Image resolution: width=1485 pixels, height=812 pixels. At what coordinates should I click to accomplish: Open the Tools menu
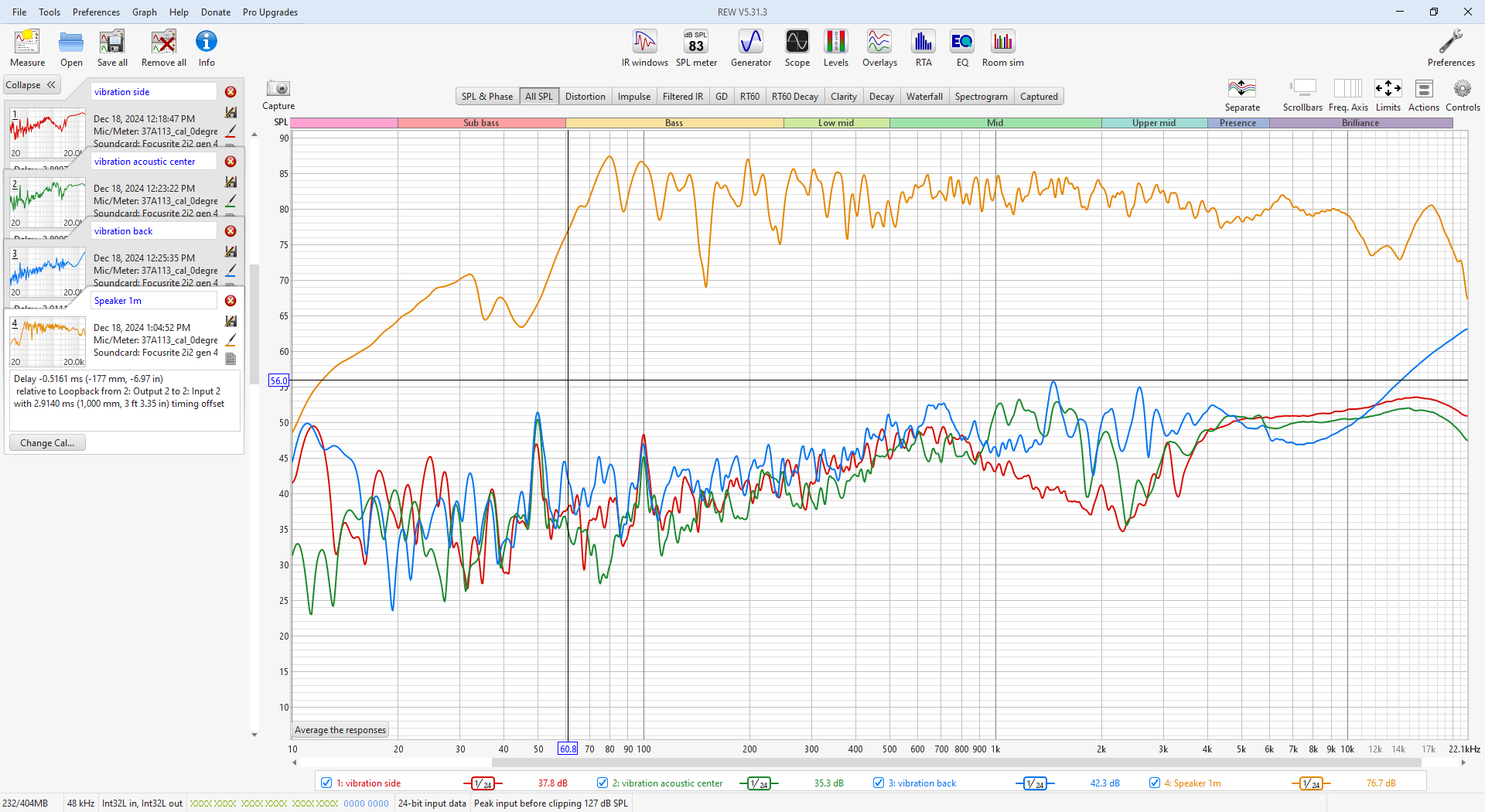[x=49, y=12]
